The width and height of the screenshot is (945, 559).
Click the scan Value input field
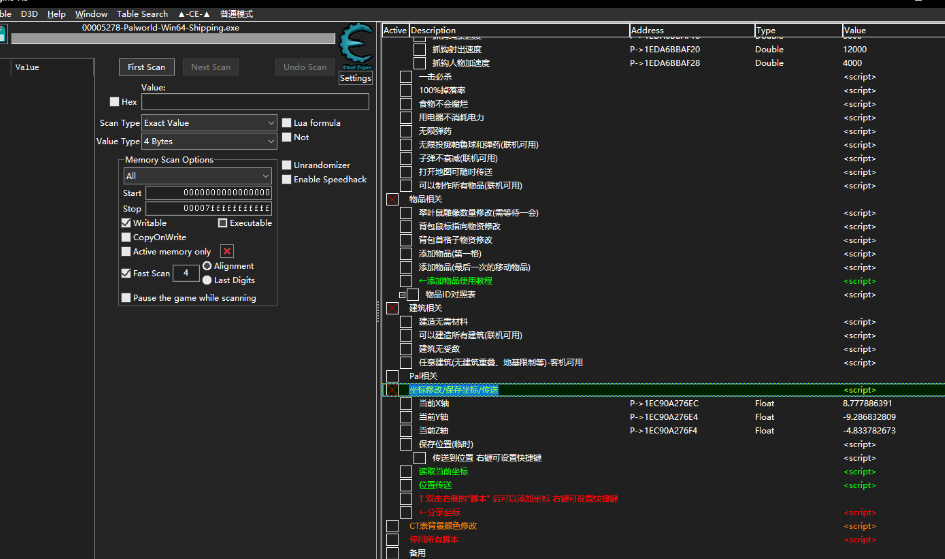point(255,102)
